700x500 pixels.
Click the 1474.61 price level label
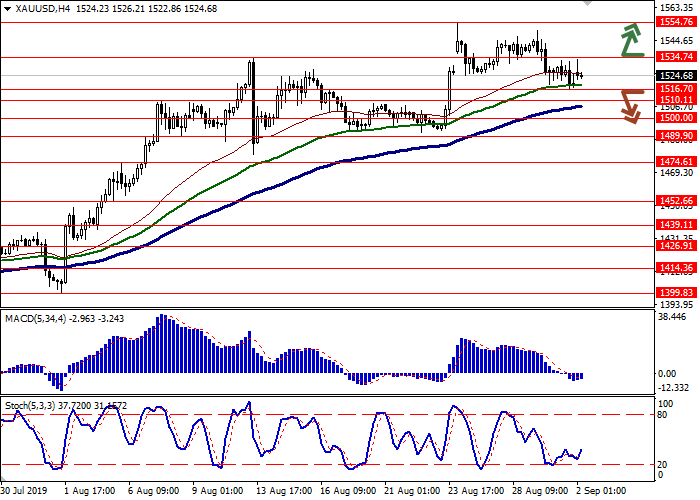pyautogui.click(x=676, y=161)
